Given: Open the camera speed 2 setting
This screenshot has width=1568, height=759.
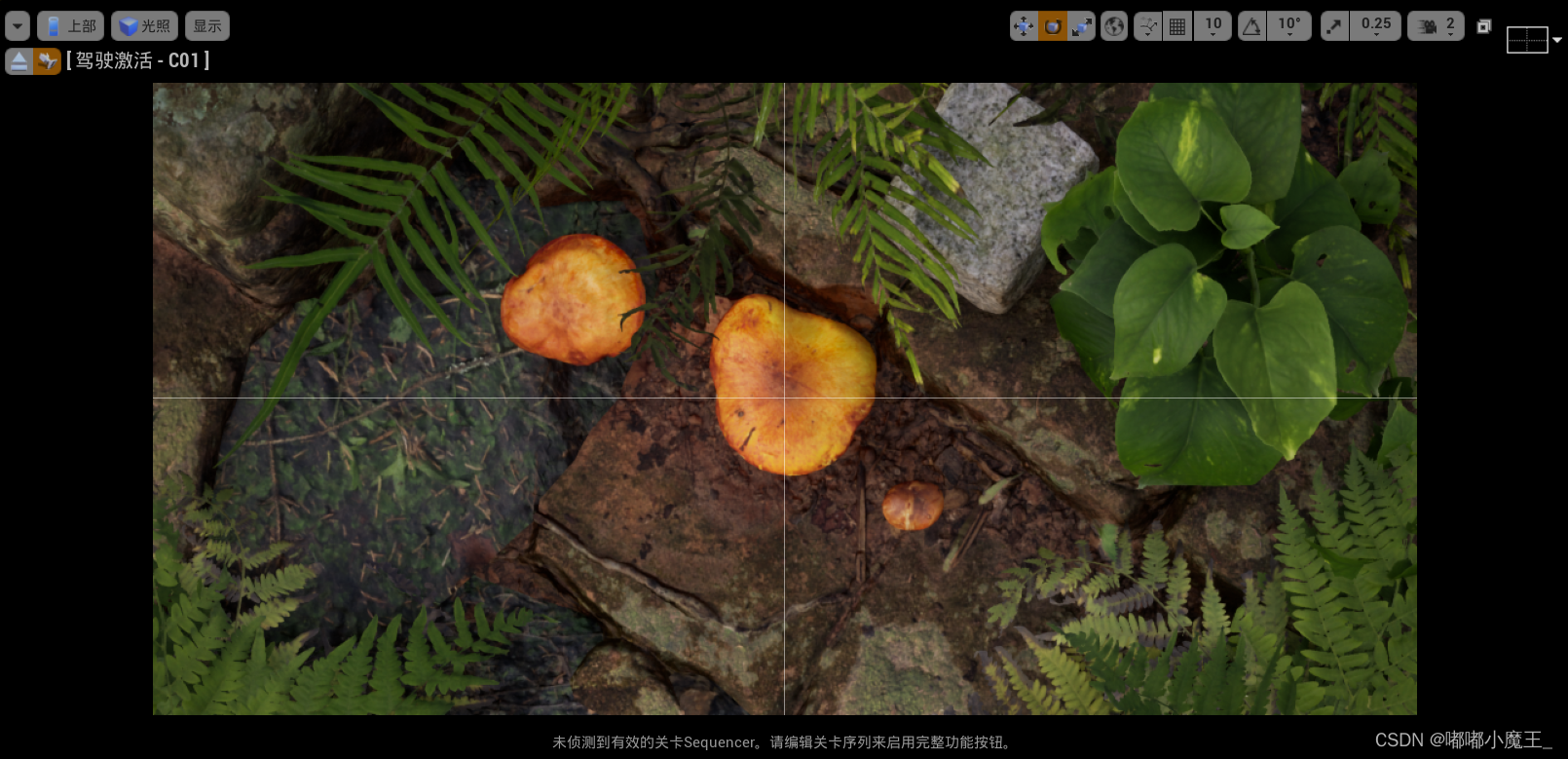Looking at the screenshot, I should (1437, 26).
